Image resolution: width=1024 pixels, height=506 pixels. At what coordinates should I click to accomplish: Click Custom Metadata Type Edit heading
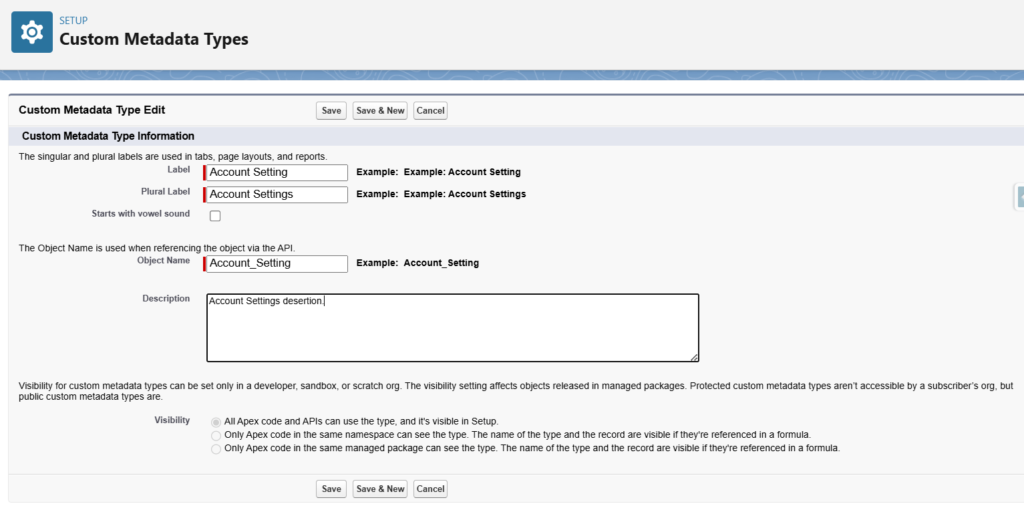pos(92,110)
